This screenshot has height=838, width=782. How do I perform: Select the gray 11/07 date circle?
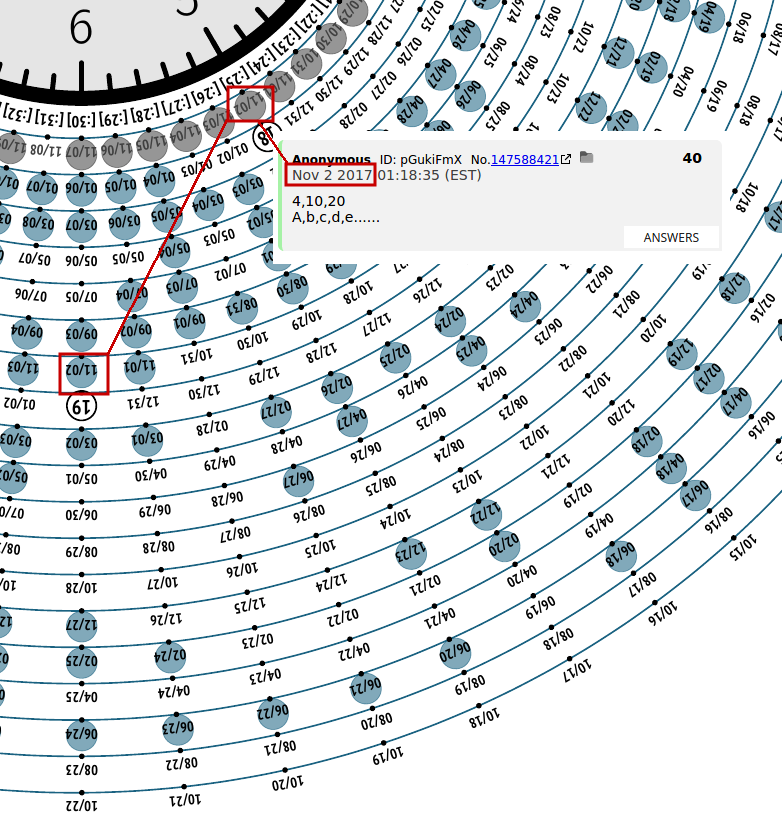[81, 153]
